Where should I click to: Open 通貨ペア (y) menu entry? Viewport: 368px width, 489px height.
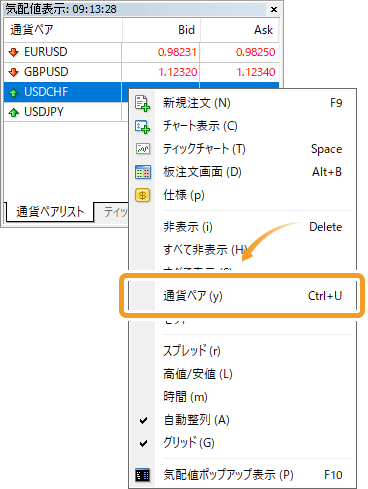pyautogui.click(x=242, y=296)
